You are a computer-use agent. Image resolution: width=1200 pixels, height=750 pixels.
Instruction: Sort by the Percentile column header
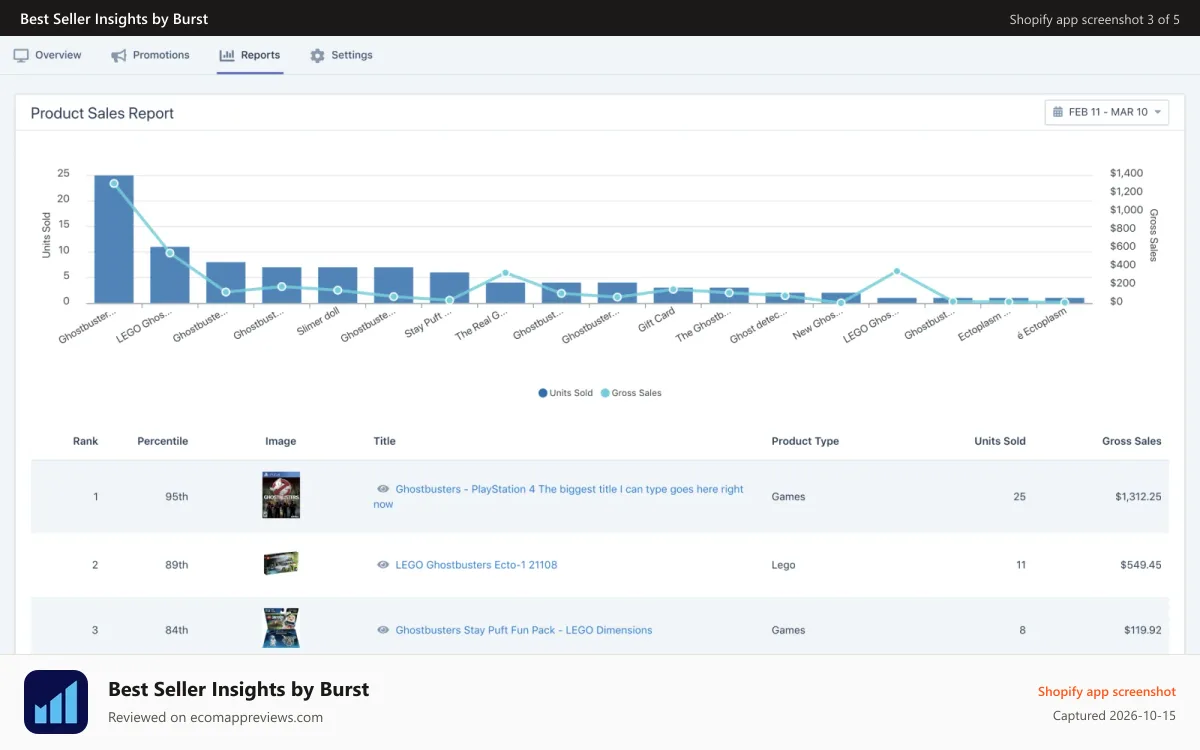pyautogui.click(x=163, y=441)
